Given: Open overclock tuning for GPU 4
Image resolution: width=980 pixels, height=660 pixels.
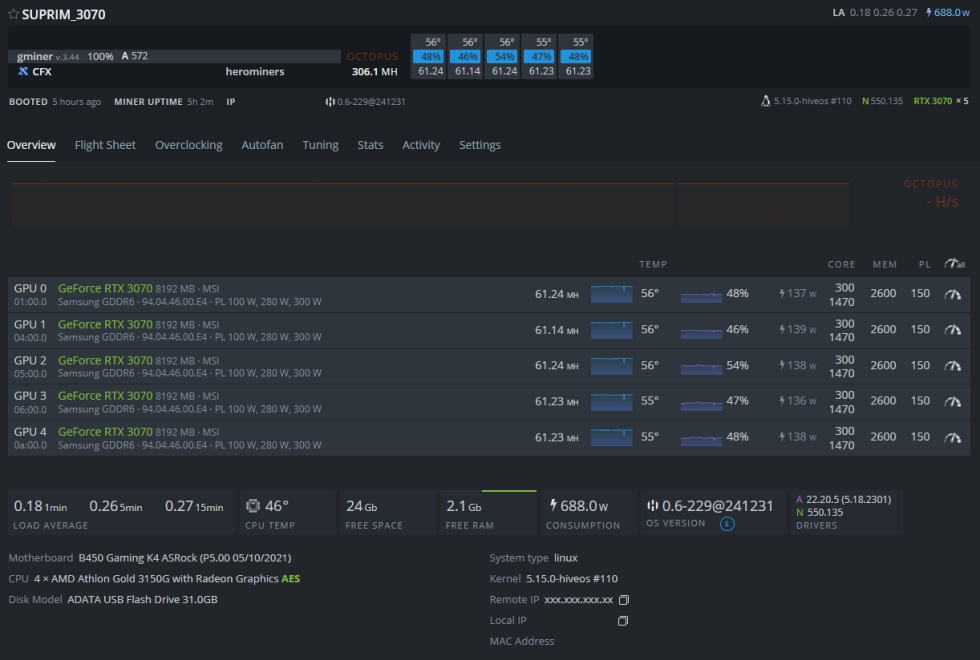Looking at the screenshot, I should [x=952, y=438].
